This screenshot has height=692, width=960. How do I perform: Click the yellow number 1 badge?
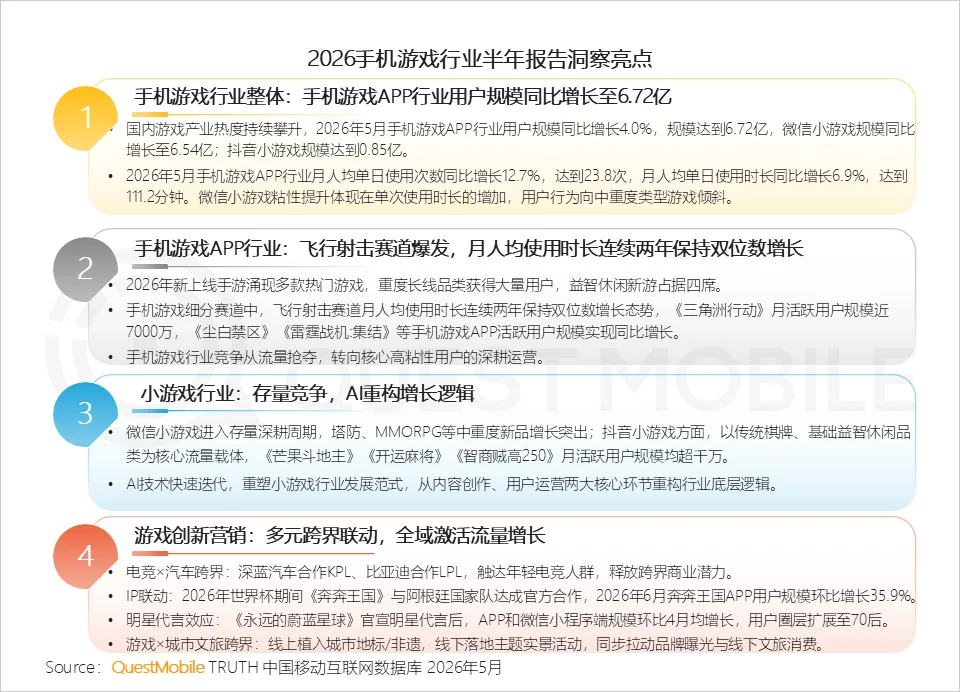(x=85, y=118)
